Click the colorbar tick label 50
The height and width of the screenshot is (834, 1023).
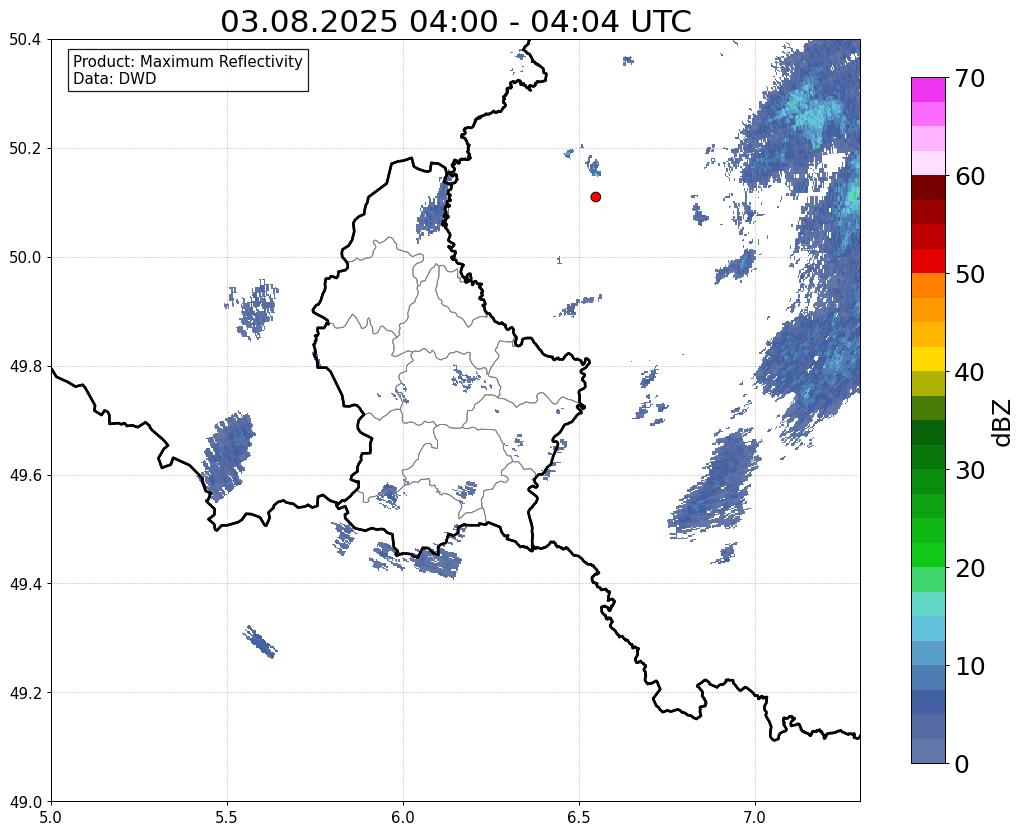[969, 274]
